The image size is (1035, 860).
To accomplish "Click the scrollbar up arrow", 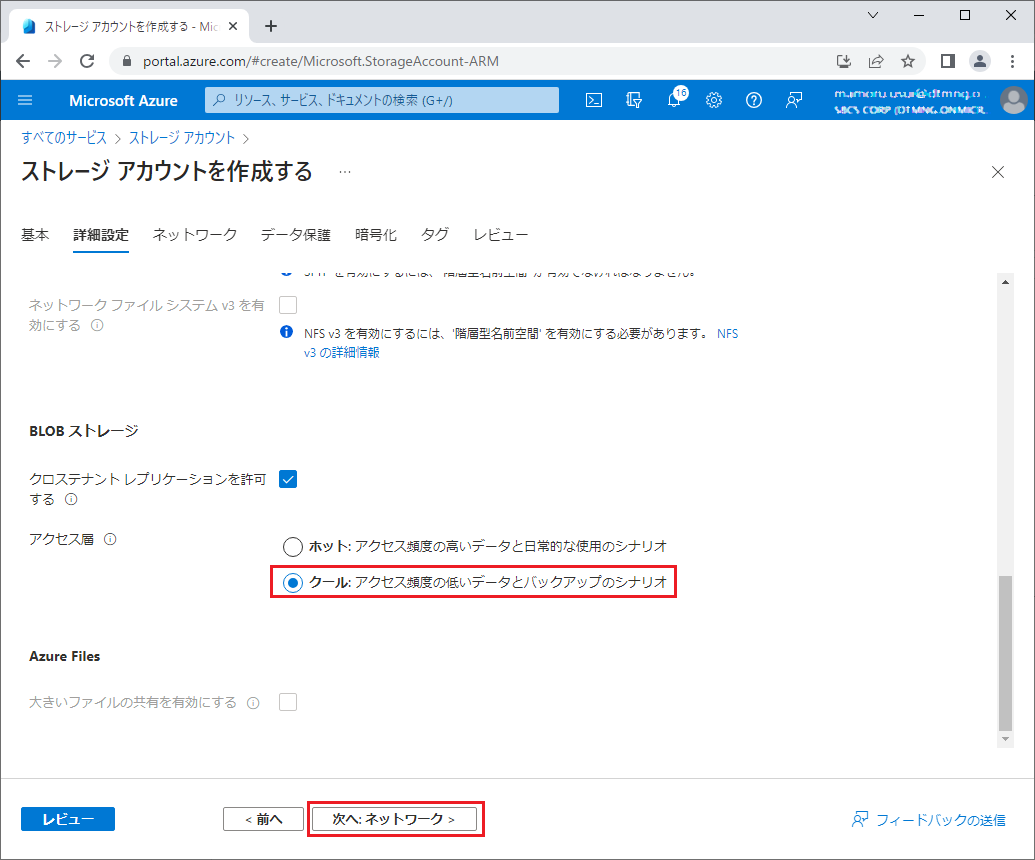I will click(1005, 282).
